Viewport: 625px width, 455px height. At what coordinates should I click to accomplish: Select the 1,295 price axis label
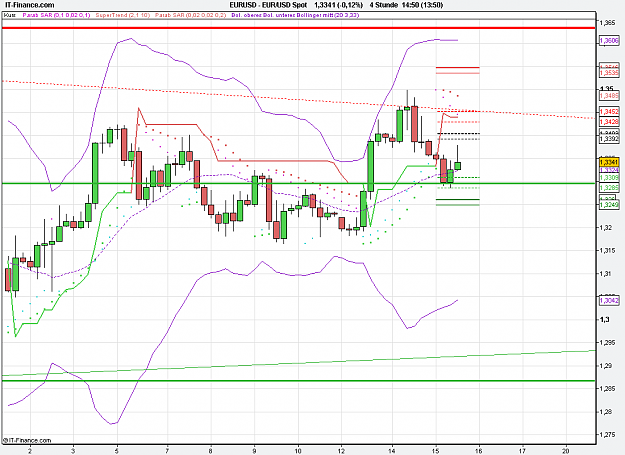(607, 343)
